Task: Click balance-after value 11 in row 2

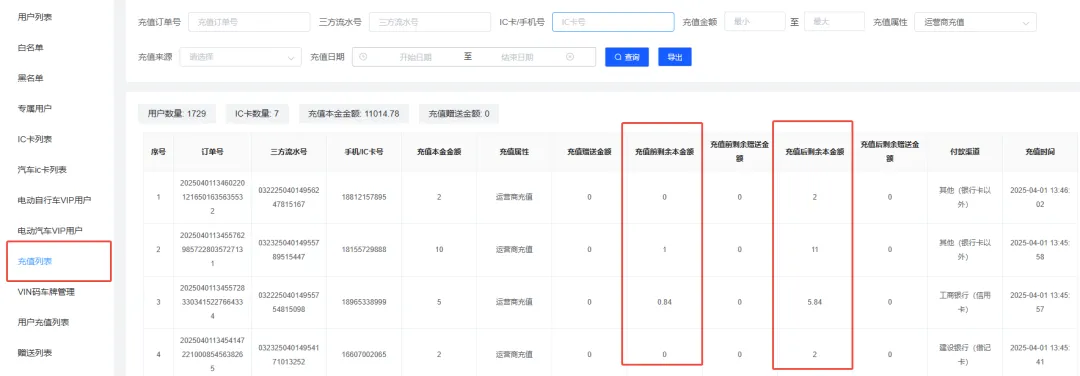Action: pos(815,249)
